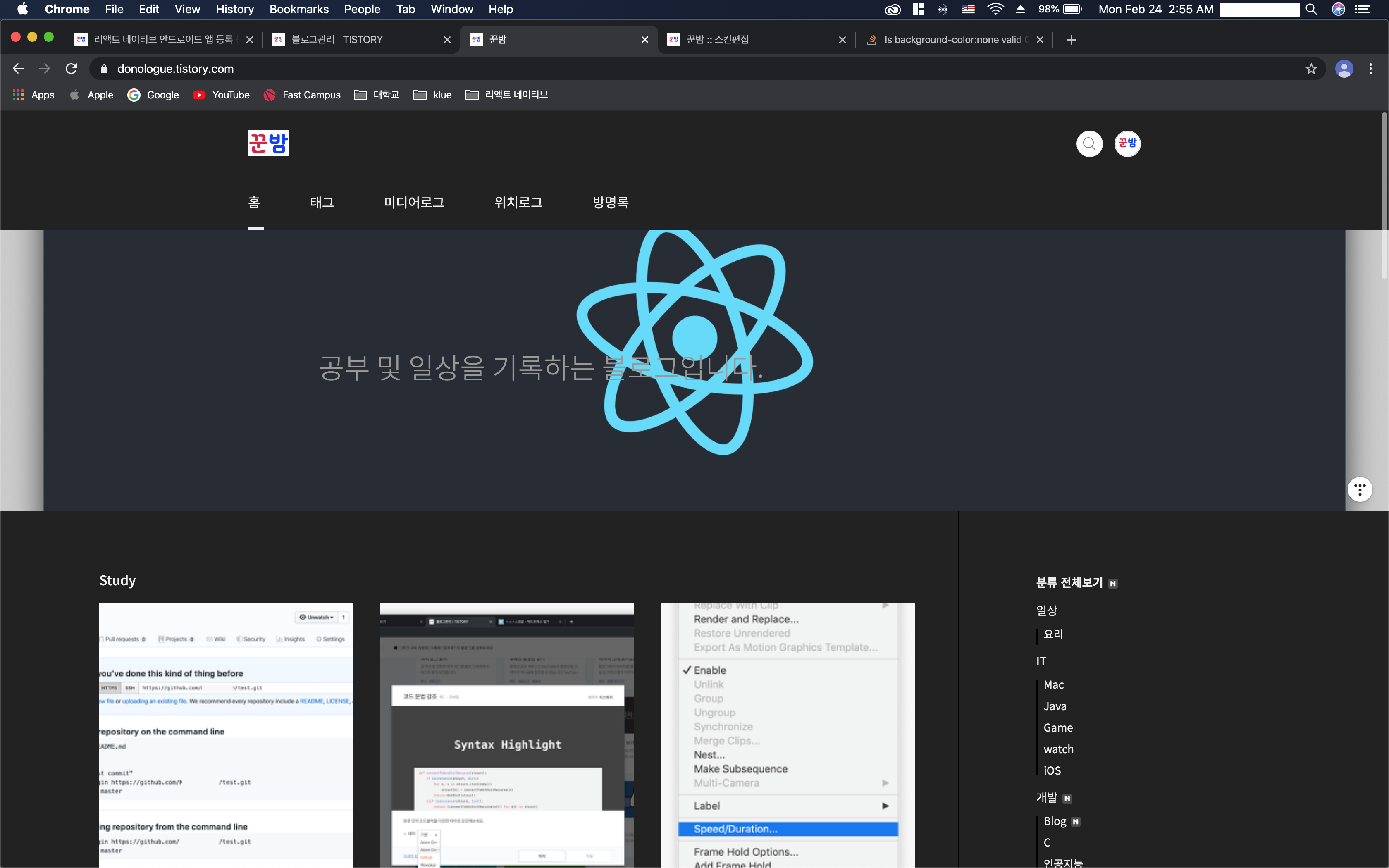Open the History menu
Screen dimensions: 1389x868
point(234,9)
